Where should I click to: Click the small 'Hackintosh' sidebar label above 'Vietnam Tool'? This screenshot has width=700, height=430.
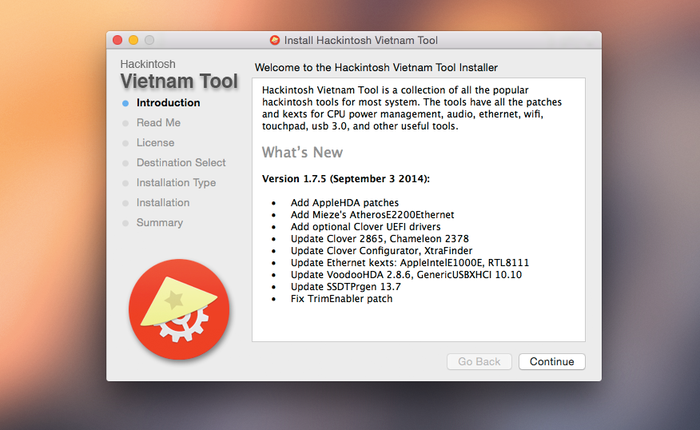148,64
